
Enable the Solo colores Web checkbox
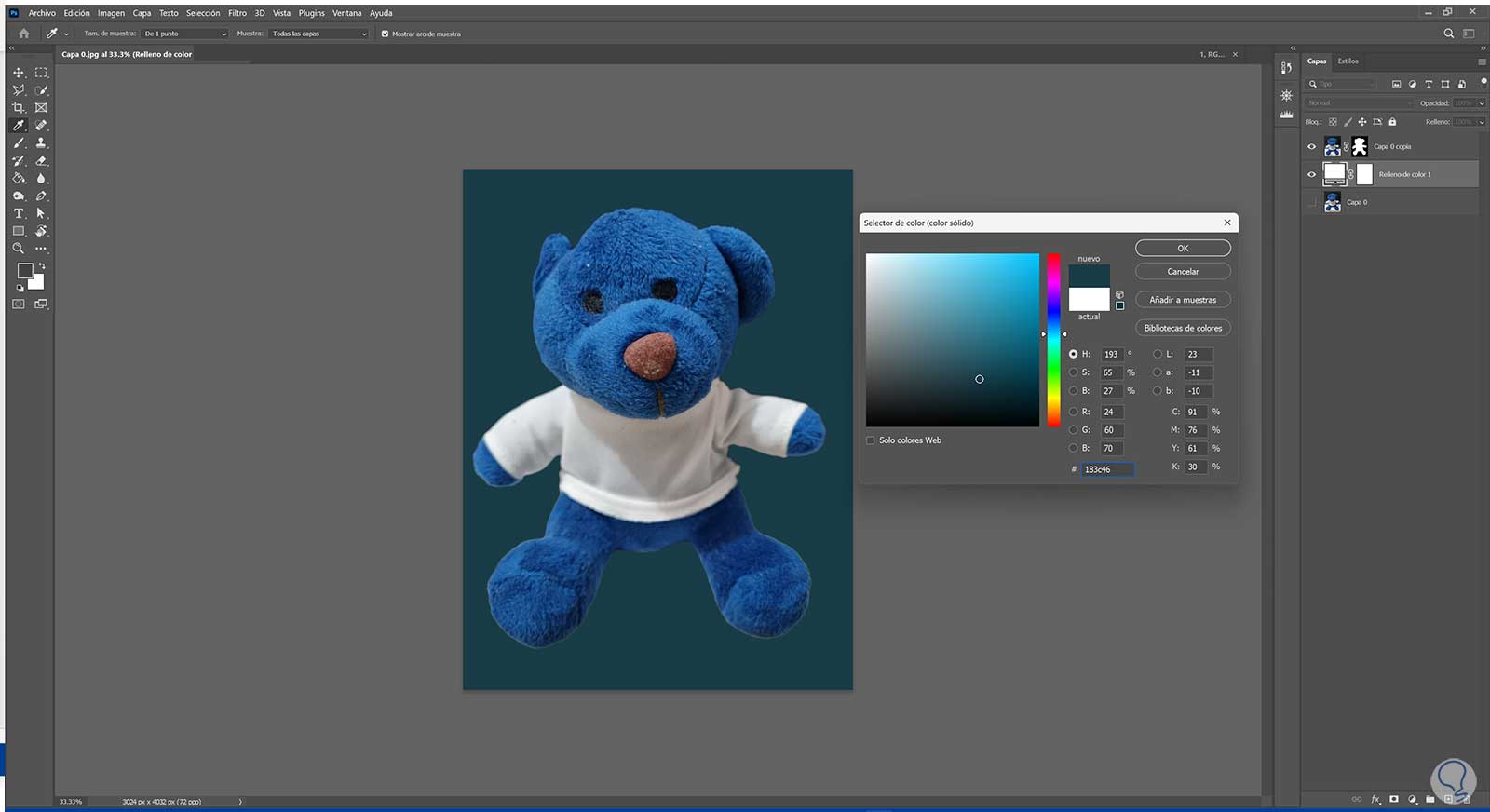[x=871, y=440]
